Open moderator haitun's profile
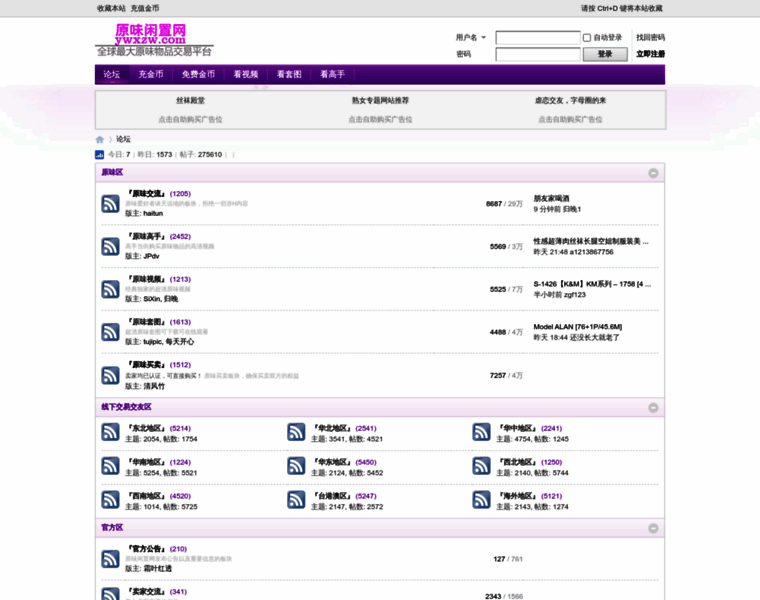The height and width of the screenshot is (600, 760). pyautogui.click(x=153, y=213)
